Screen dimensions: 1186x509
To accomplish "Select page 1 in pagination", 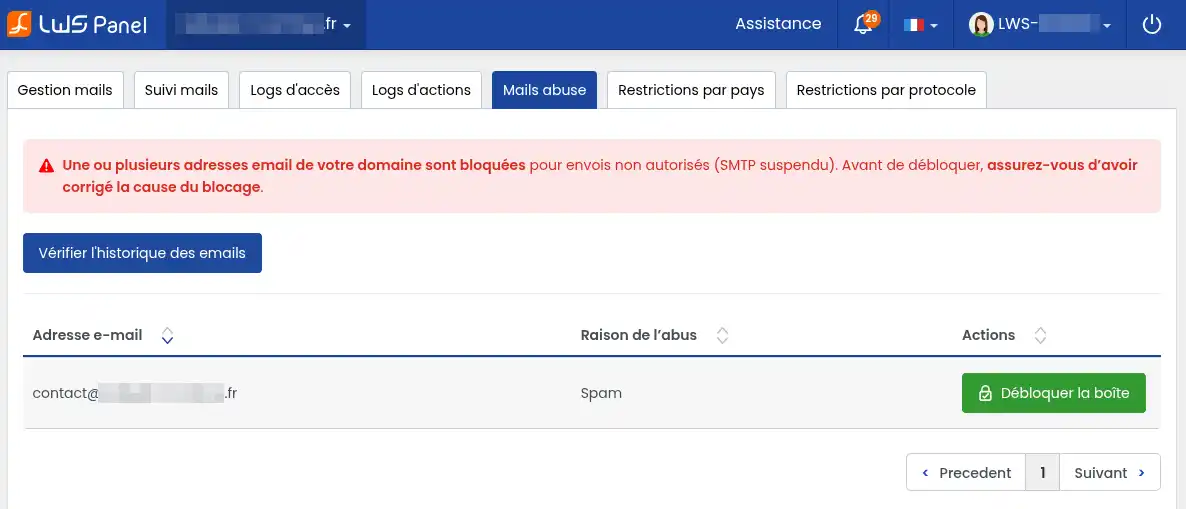I will coord(1043,473).
